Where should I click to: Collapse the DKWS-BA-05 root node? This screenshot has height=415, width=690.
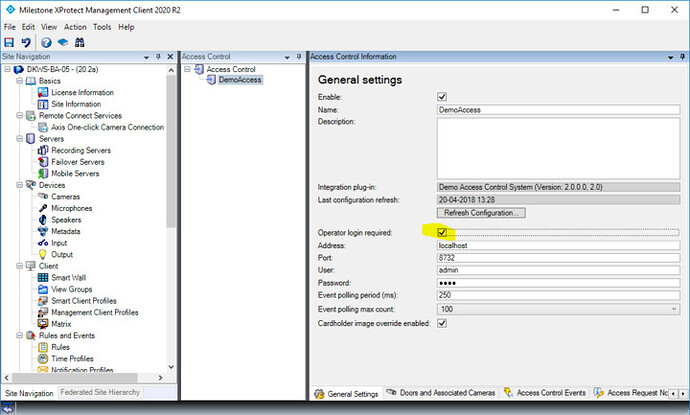coord(7,69)
